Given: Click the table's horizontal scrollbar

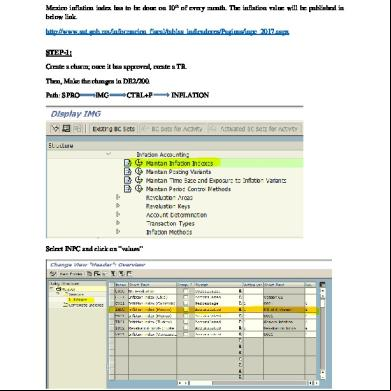Looking at the screenshot, I should (246, 383).
